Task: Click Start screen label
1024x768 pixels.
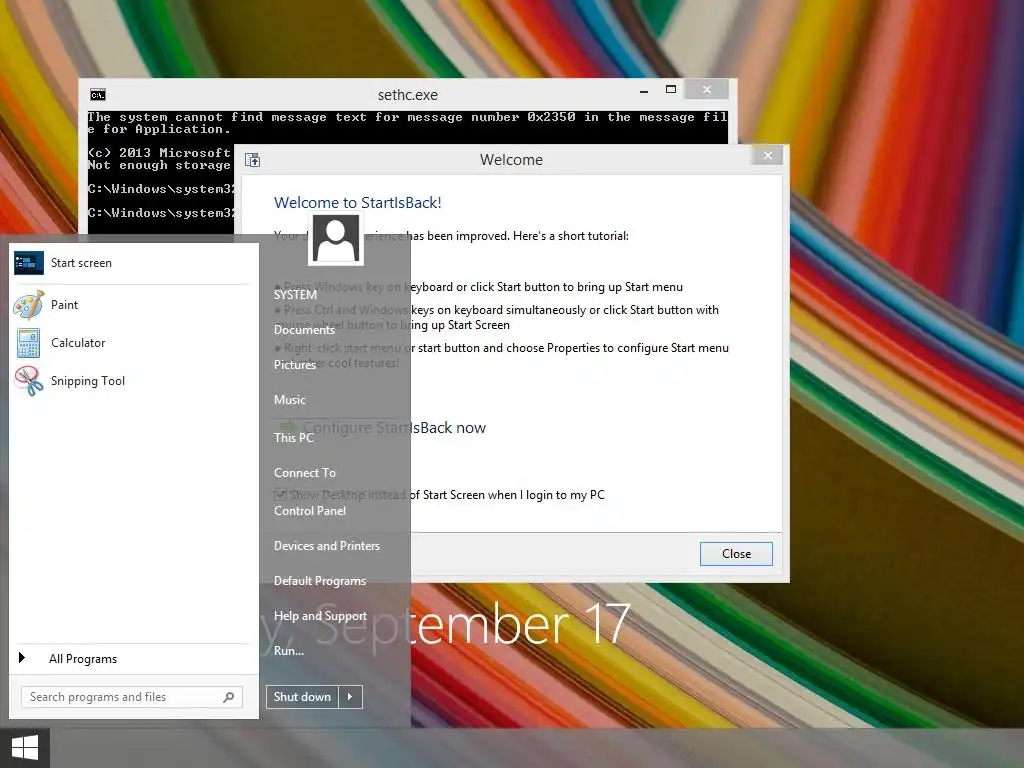Action: coord(82,263)
